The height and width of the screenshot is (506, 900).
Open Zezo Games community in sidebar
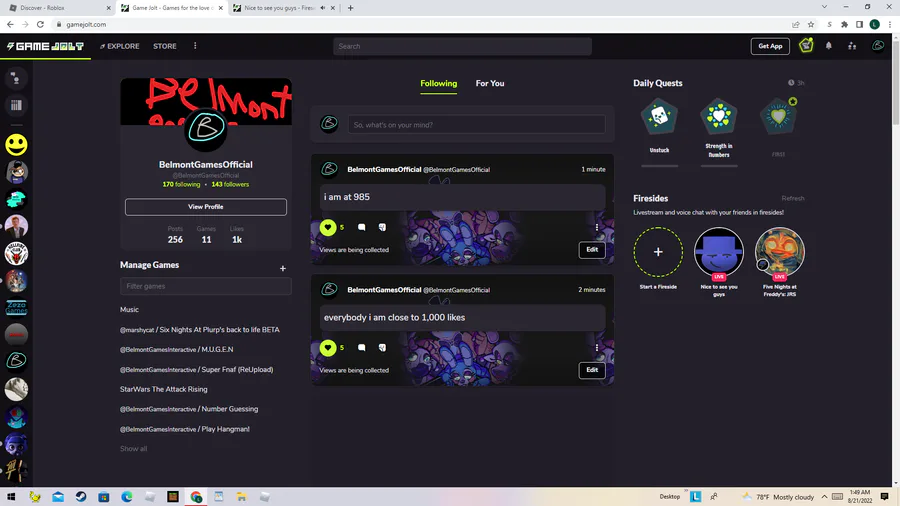pyautogui.click(x=16, y=308)
